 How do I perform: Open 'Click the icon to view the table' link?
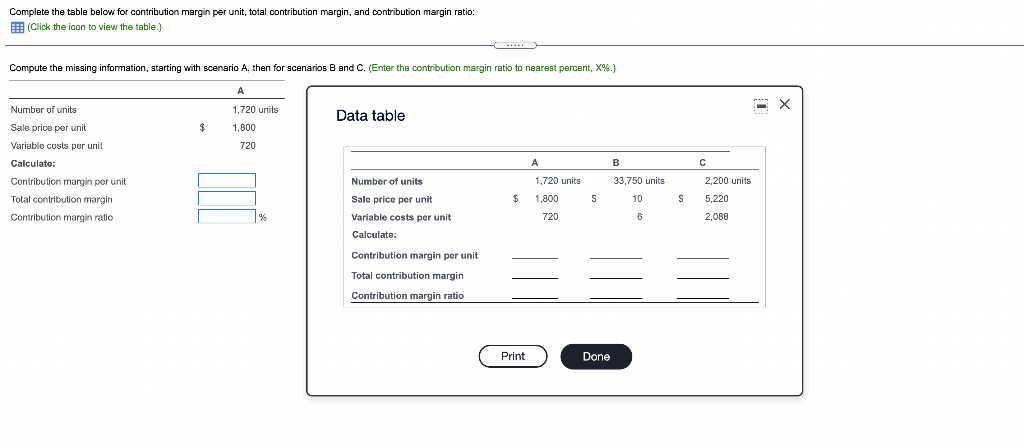(95, 27)
